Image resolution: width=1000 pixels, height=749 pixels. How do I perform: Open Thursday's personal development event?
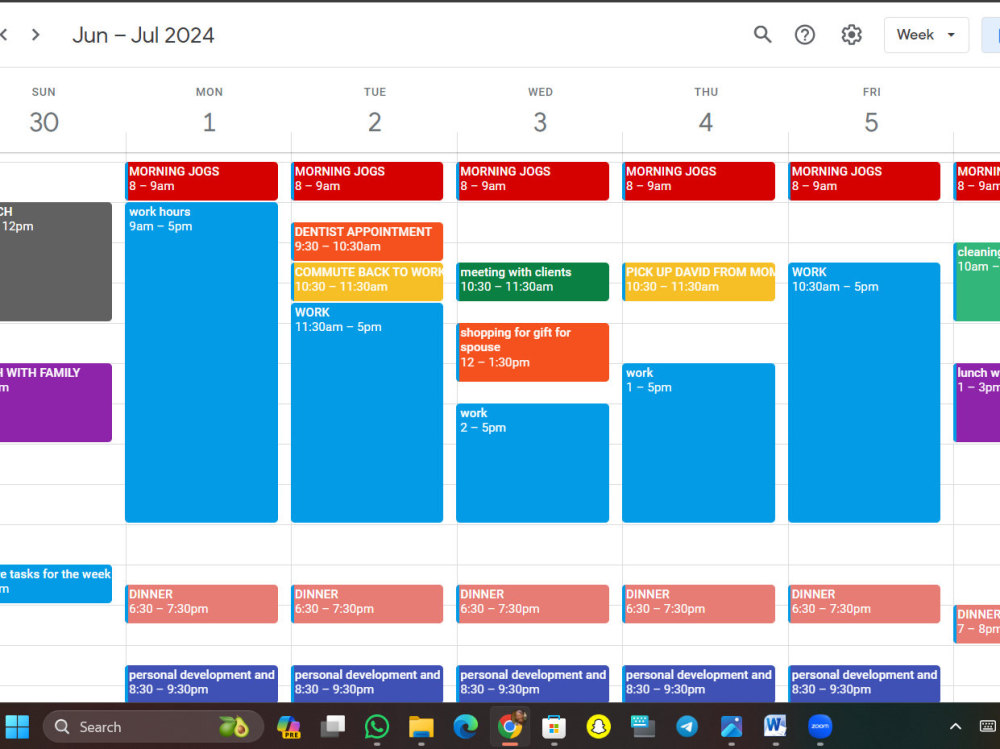(x=699, y=683)
